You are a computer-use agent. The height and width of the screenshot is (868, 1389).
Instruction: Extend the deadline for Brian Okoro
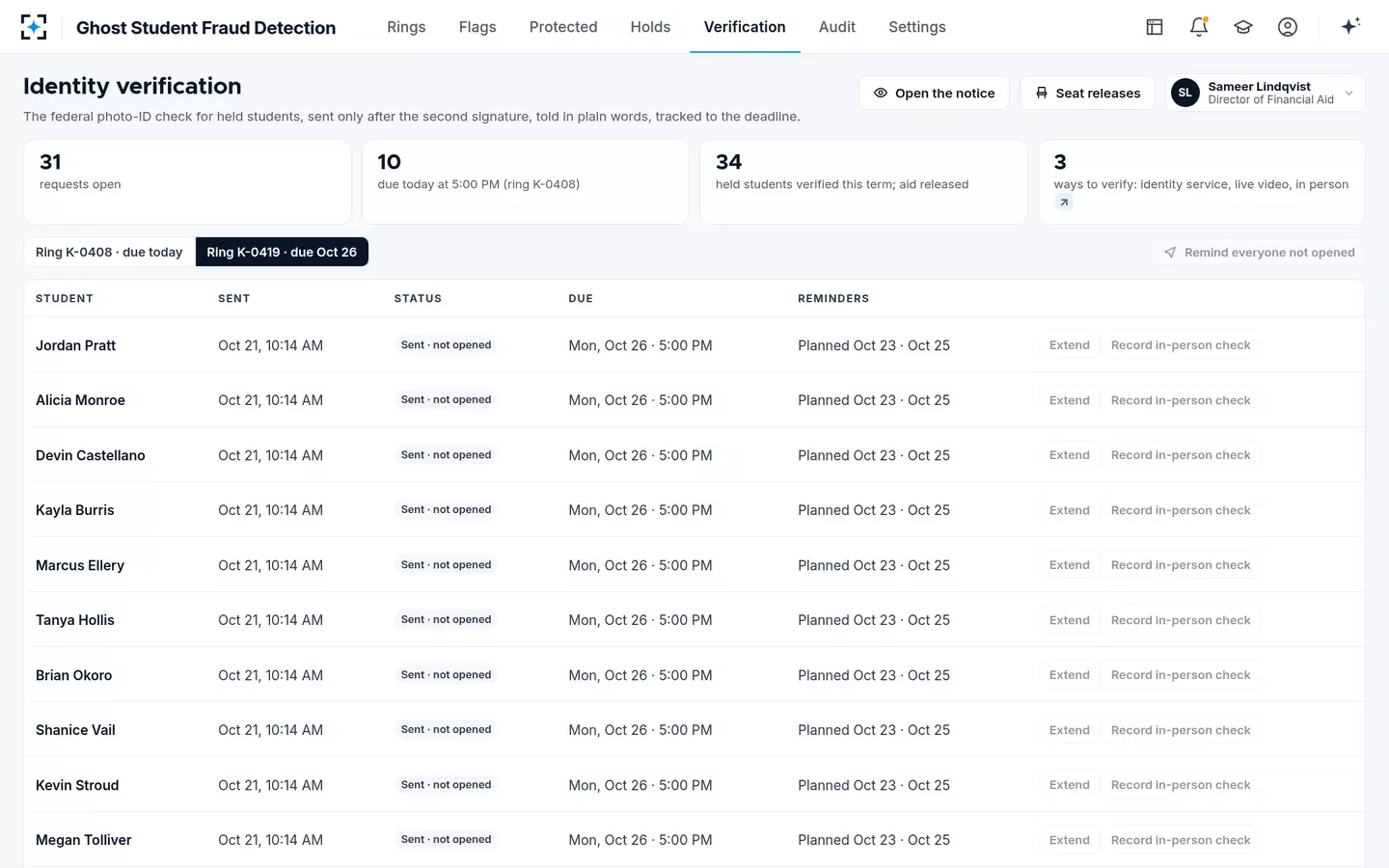click(1070, 675)
